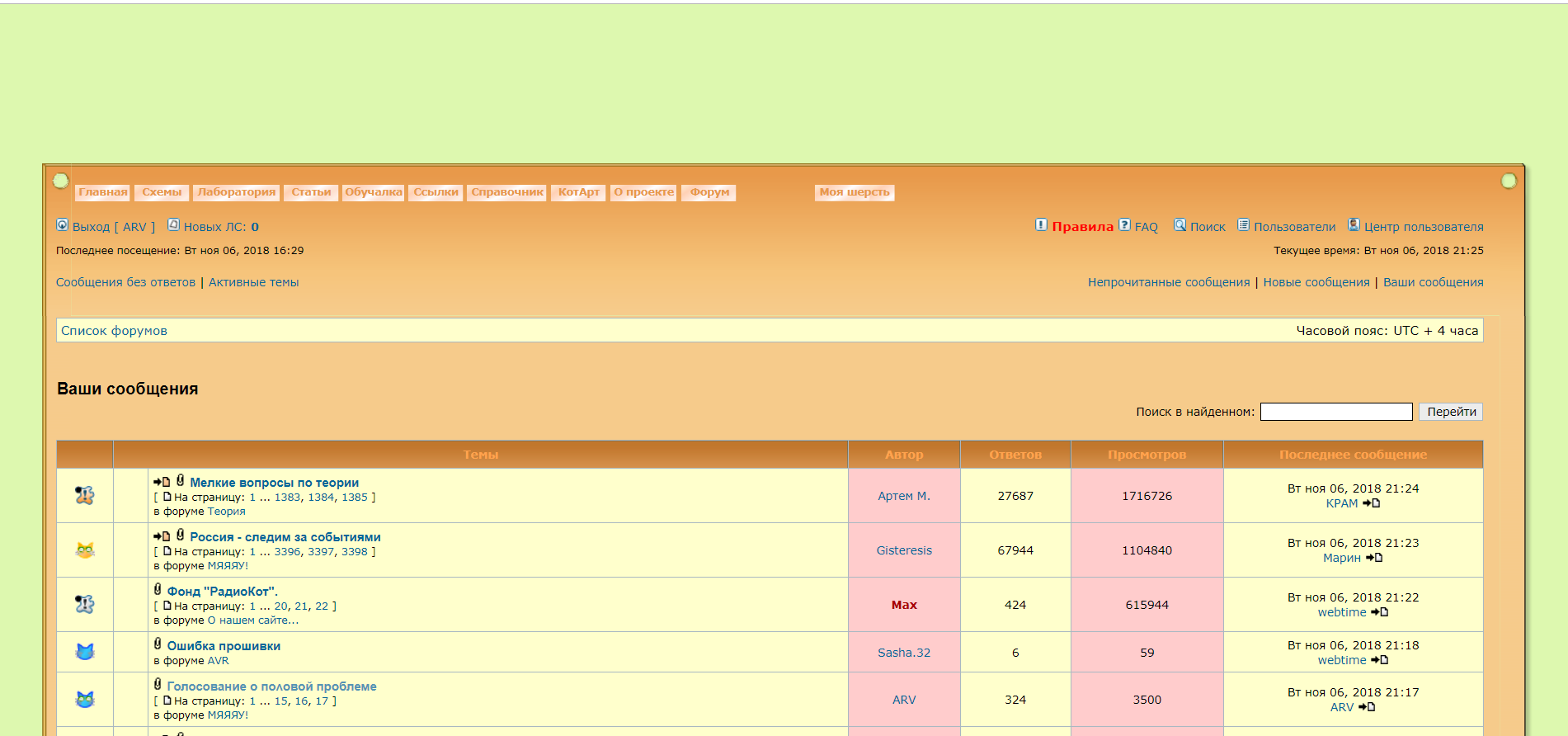Open the Схемы menu tab
1568x736 pixels.
pyautogui.click(x=162, y=192)
